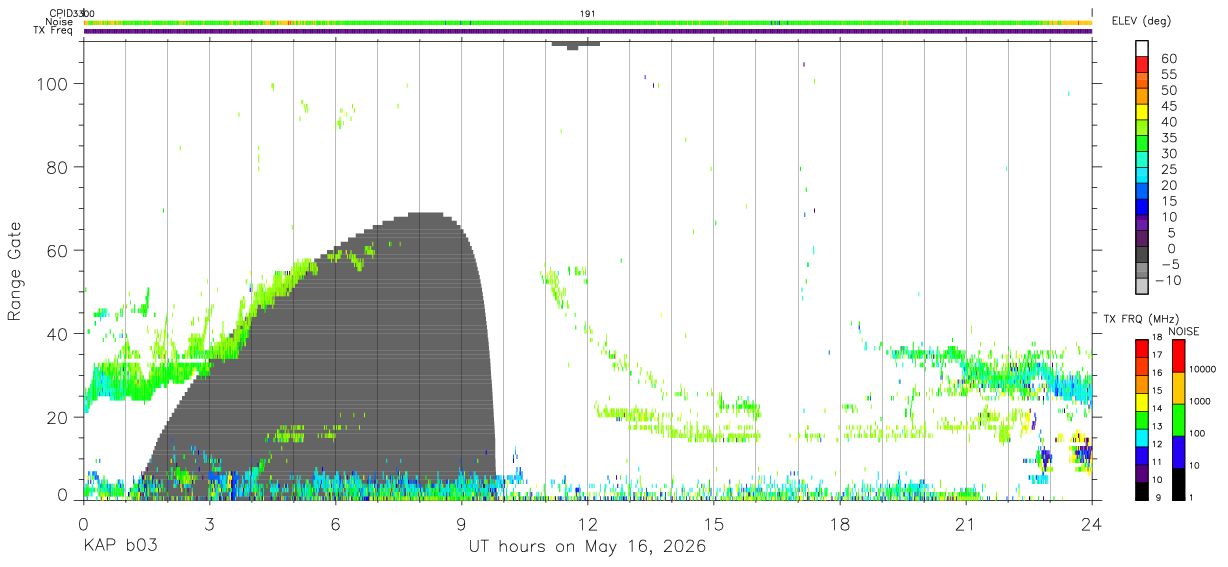Viewport: 1228px width, 567px height.
Task: Select the blue swatch in NOISE colorbar
Action: click(1178, 452)
